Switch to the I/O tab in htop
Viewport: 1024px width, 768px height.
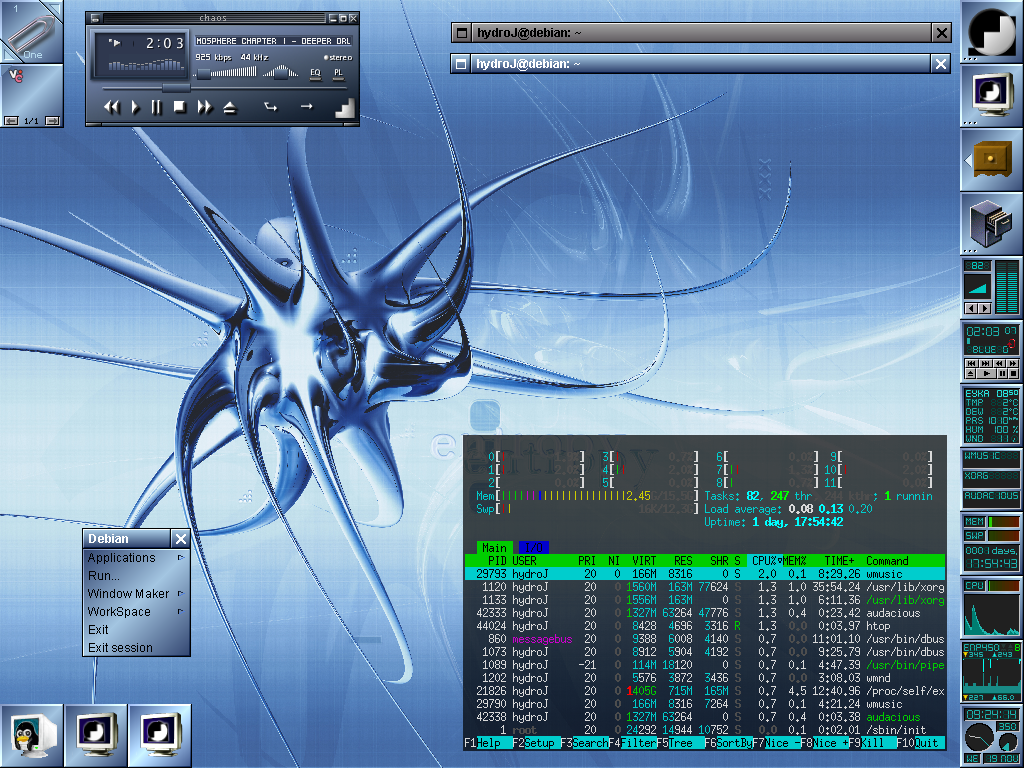(x=533, y=547)
